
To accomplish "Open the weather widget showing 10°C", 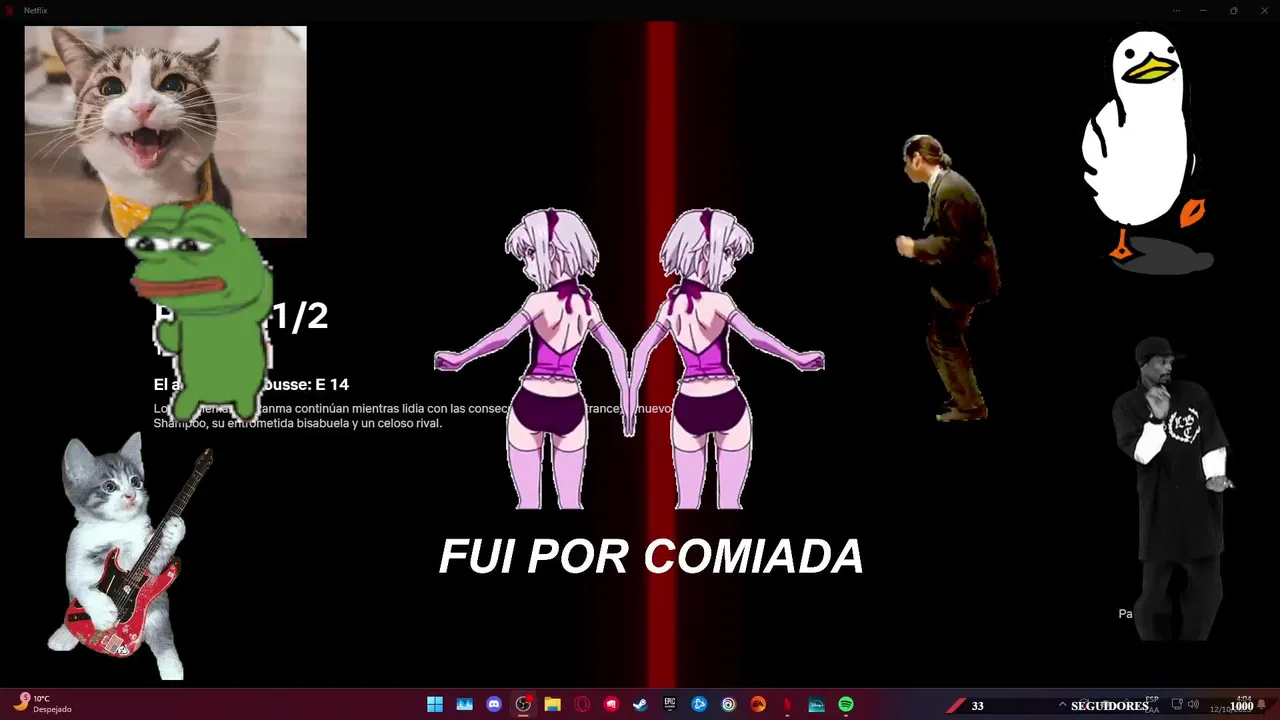I will click(x=42, y=704).
